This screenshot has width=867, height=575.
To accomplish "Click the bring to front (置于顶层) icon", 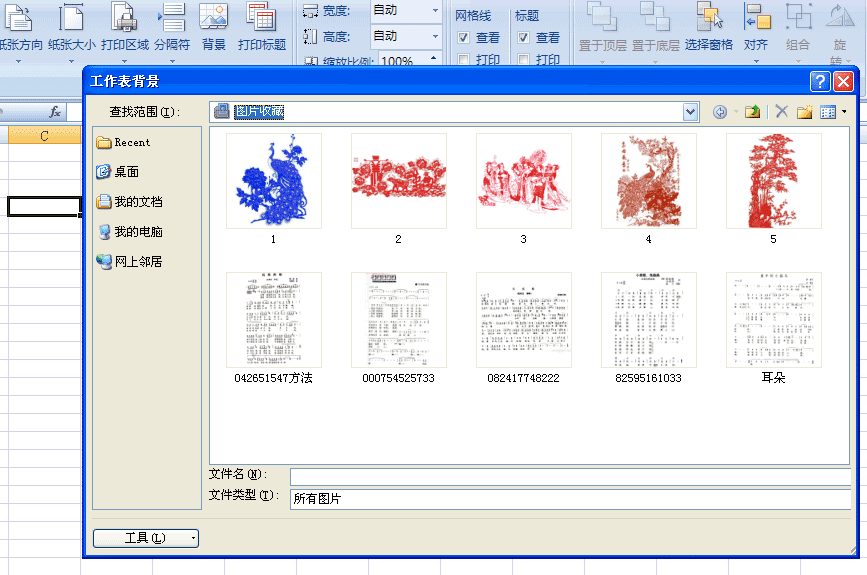I will tap(602, 17).
